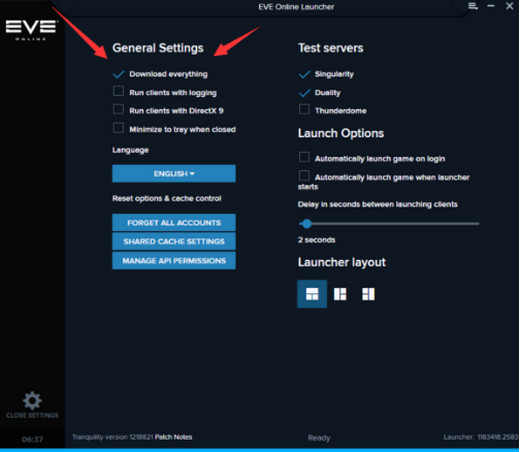Click the Ready status text
This screenshot has width=520, height=452.
319,438
